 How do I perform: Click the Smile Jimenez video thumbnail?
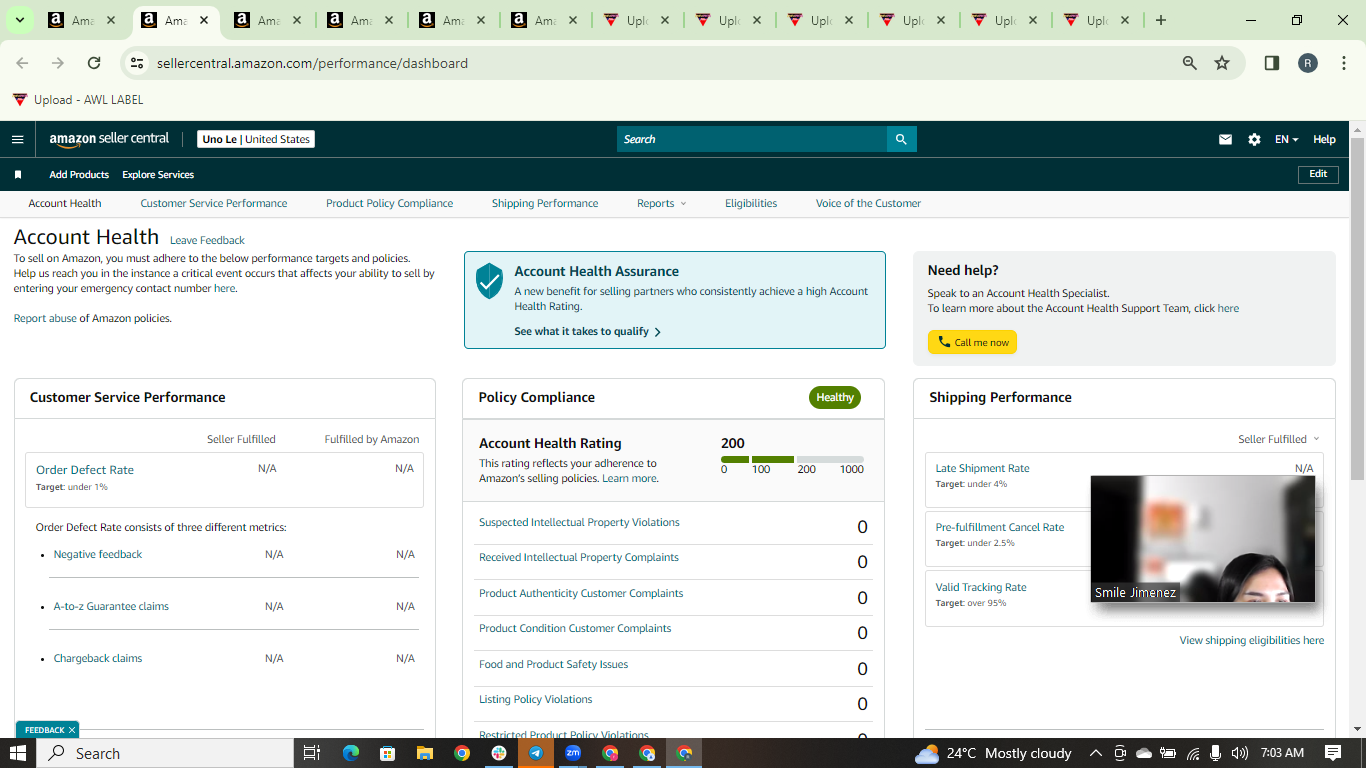coord(1203,539)
